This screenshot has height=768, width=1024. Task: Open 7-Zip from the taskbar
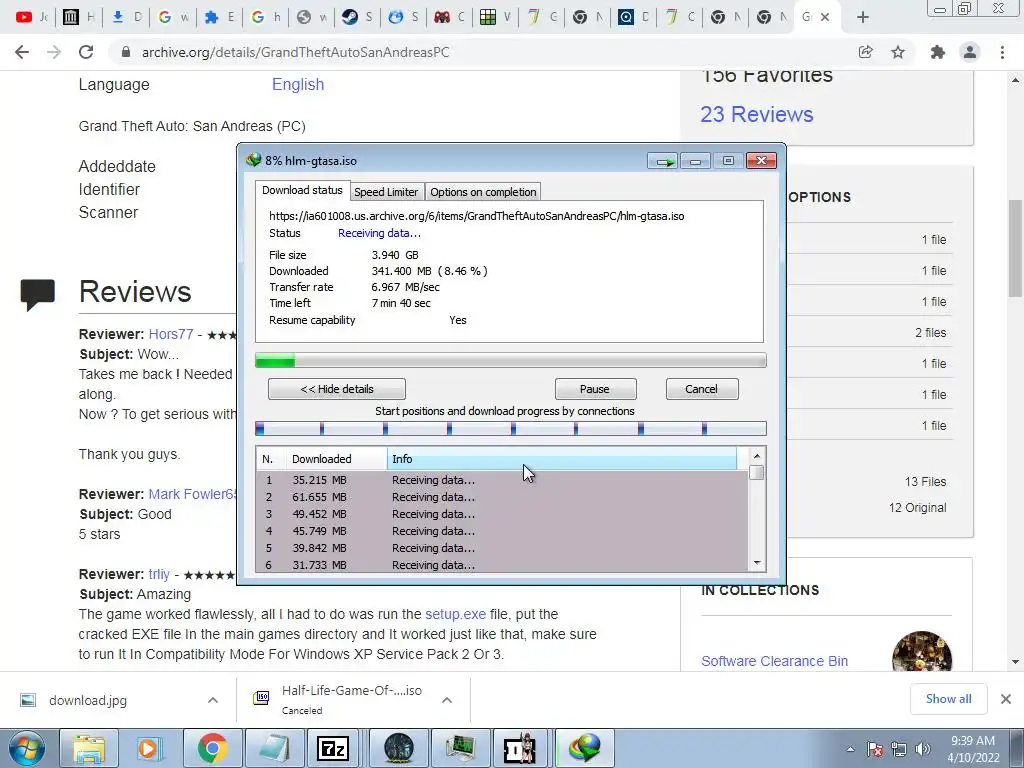[333, 748]
